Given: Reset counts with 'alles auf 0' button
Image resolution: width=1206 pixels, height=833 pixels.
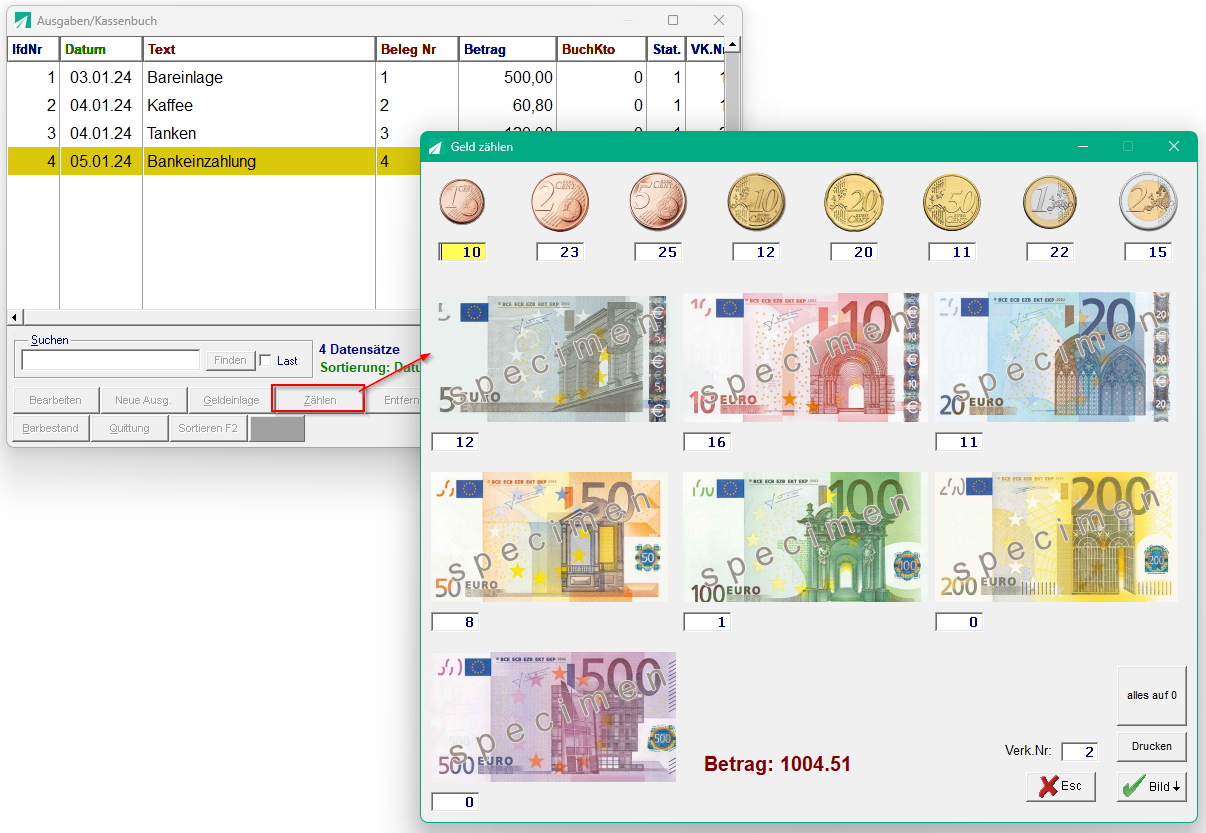Looking at the screenshot, I should click(1151, 695).
